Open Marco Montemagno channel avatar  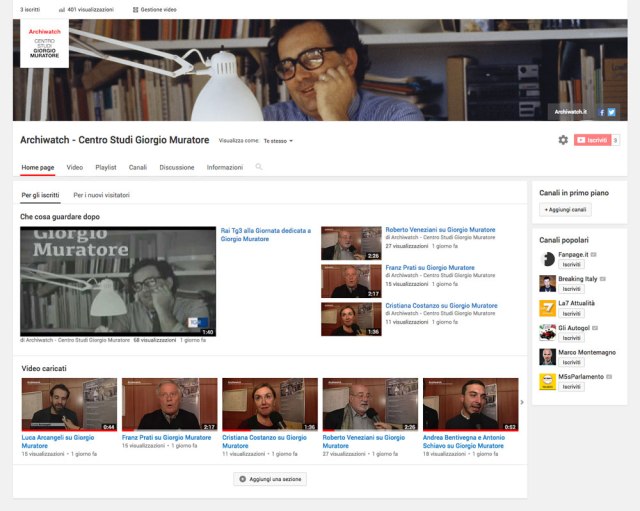[x=547, y=357]
